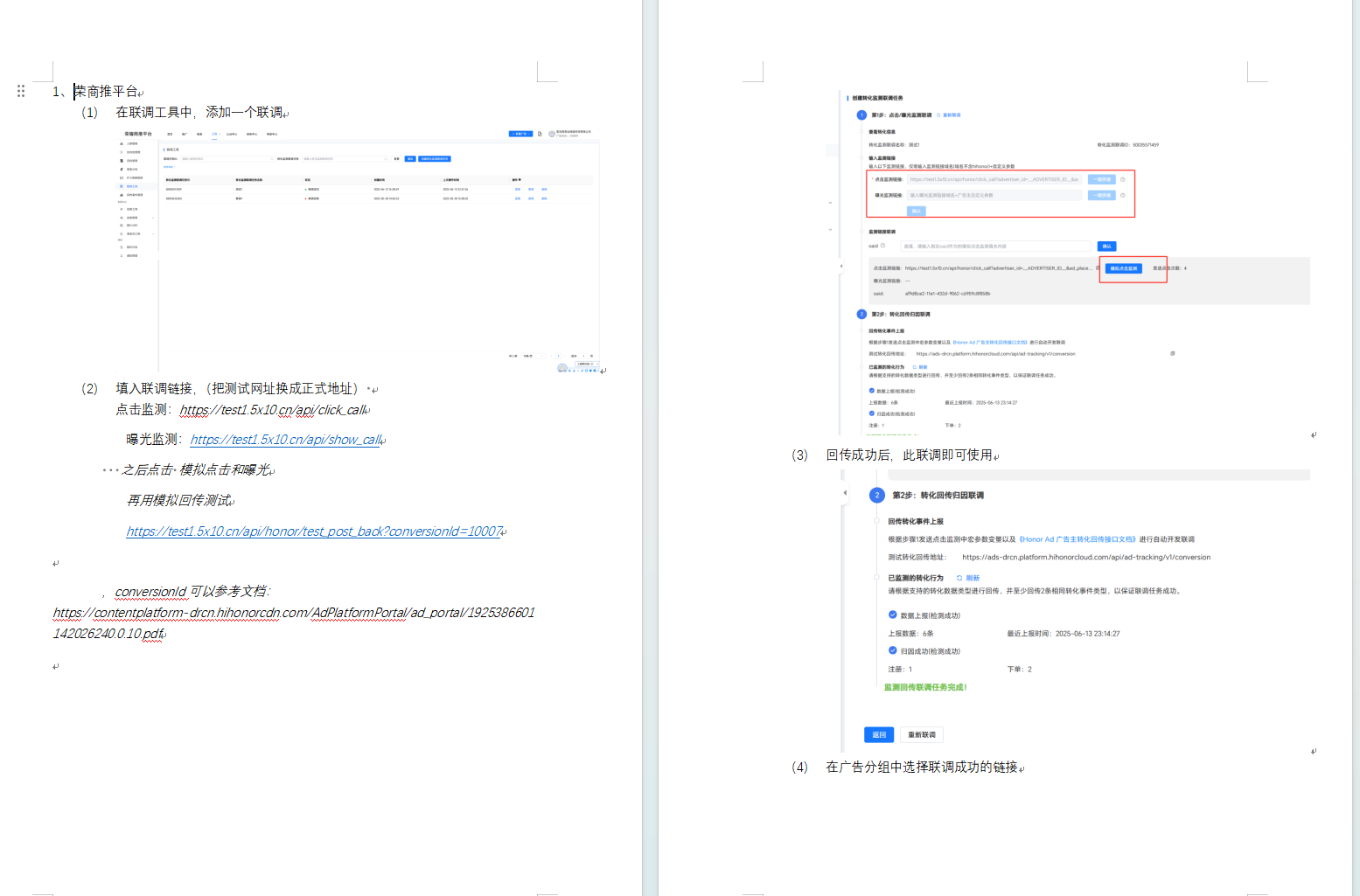Click the upper small chevron left of red-boxed form
Viewport: 1360px width, 896px height.
(830, 203)
